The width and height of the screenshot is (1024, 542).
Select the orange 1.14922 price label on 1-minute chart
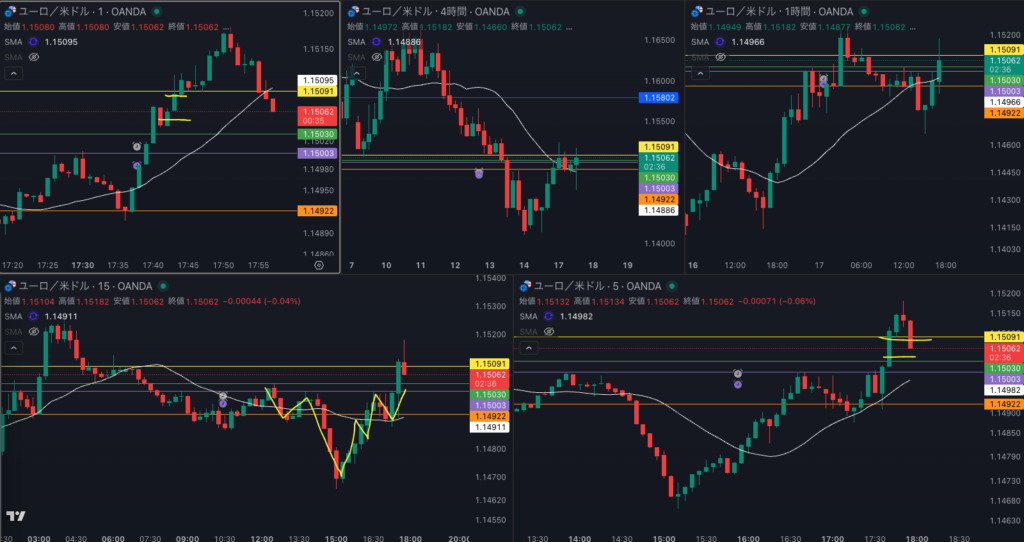tap(316, 211)
